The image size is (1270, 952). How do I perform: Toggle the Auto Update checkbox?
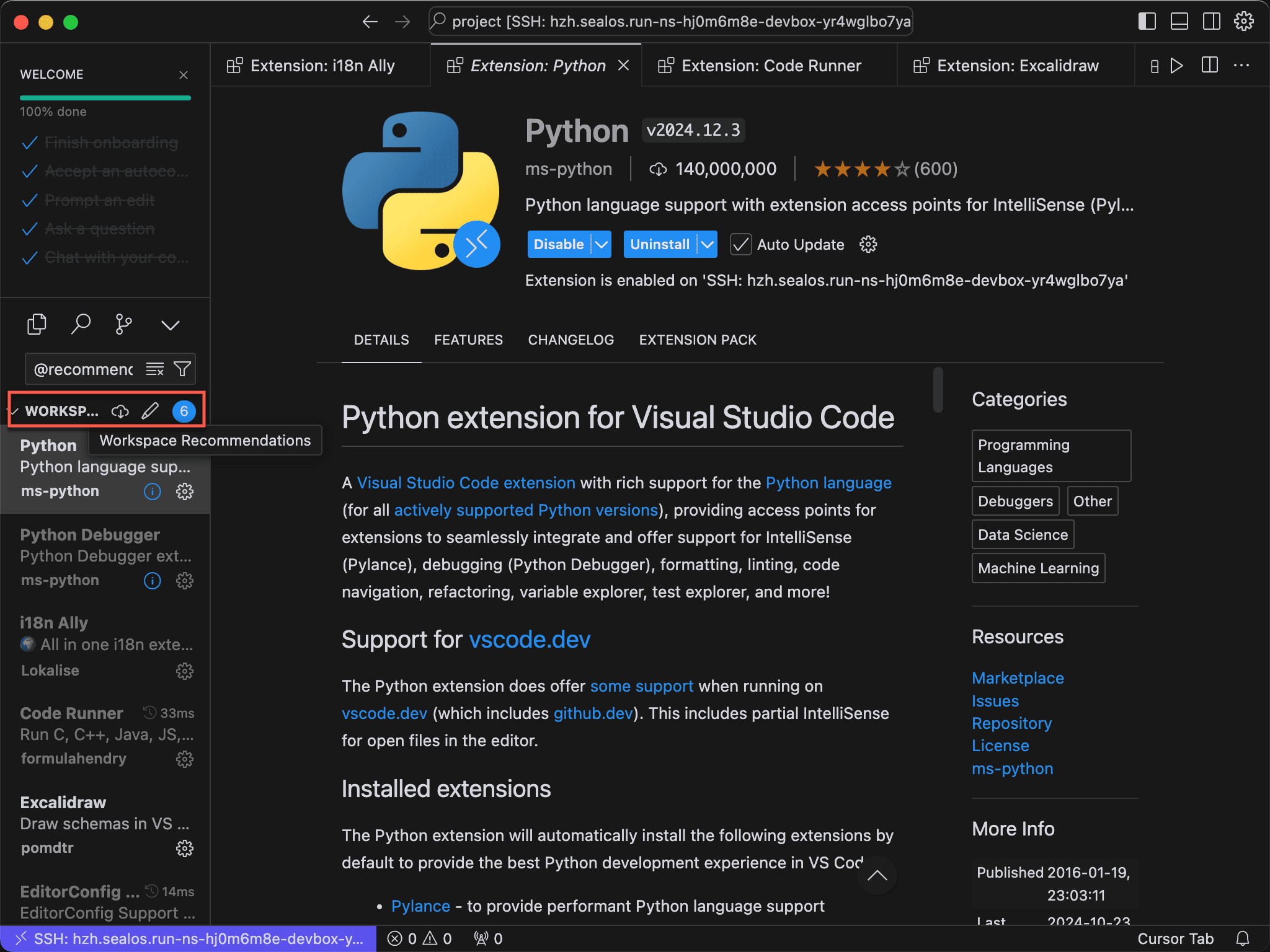740,245
